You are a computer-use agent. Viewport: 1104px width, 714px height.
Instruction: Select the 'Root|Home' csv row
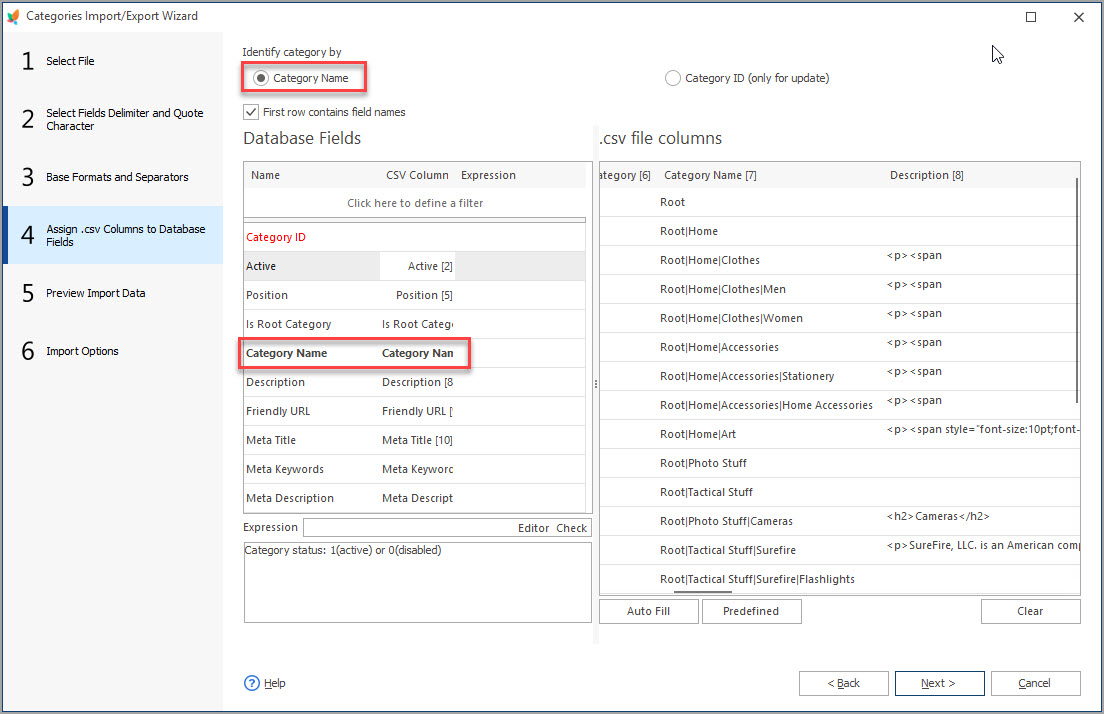pyautogui.click(x=838, y=231)
